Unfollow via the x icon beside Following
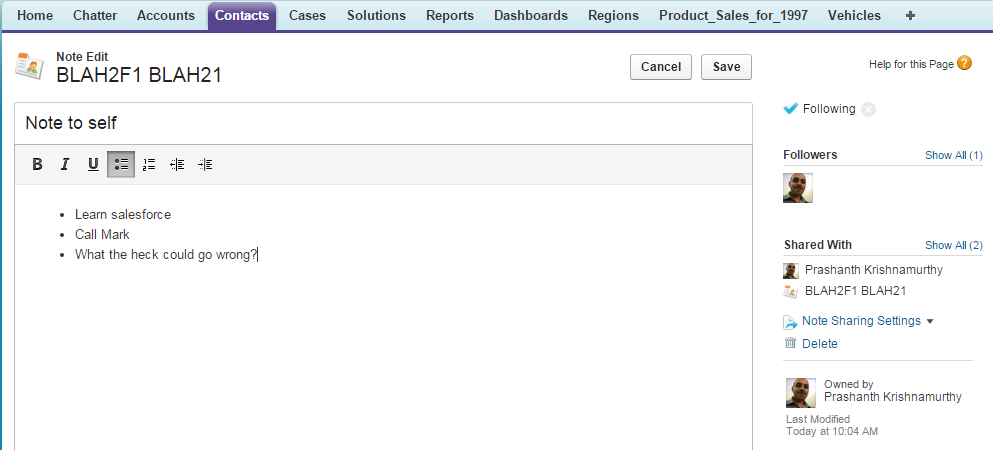The height and width of the screenshot is (450, 993). (869, 109)
